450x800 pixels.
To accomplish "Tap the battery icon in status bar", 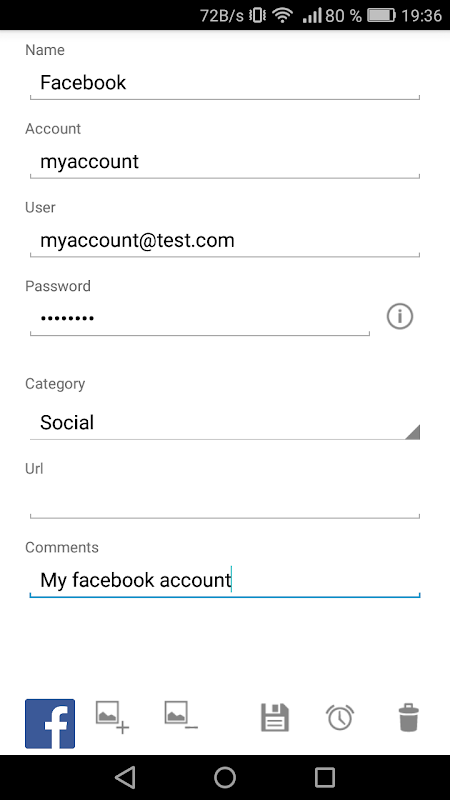I will pyautogui.click(x=381, y=15).
